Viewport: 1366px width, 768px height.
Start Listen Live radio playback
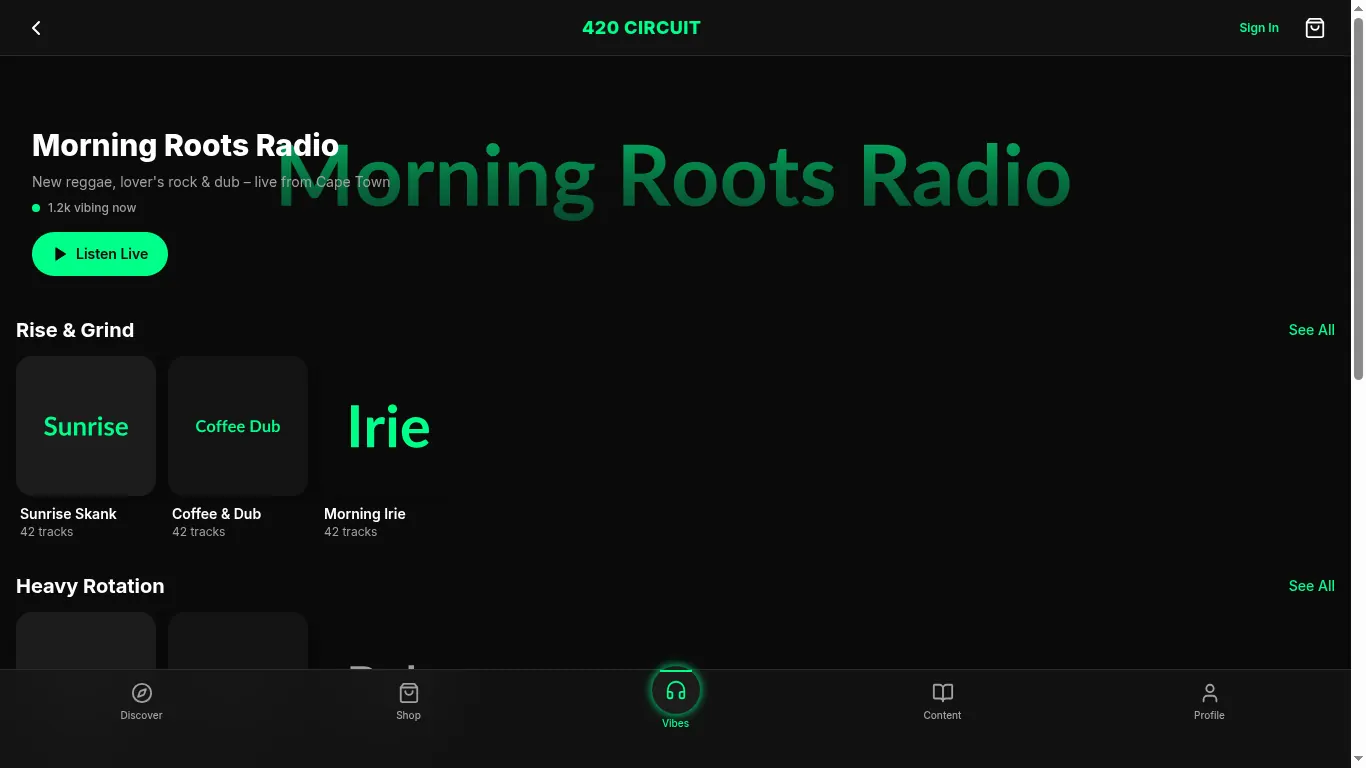point(100,254)
